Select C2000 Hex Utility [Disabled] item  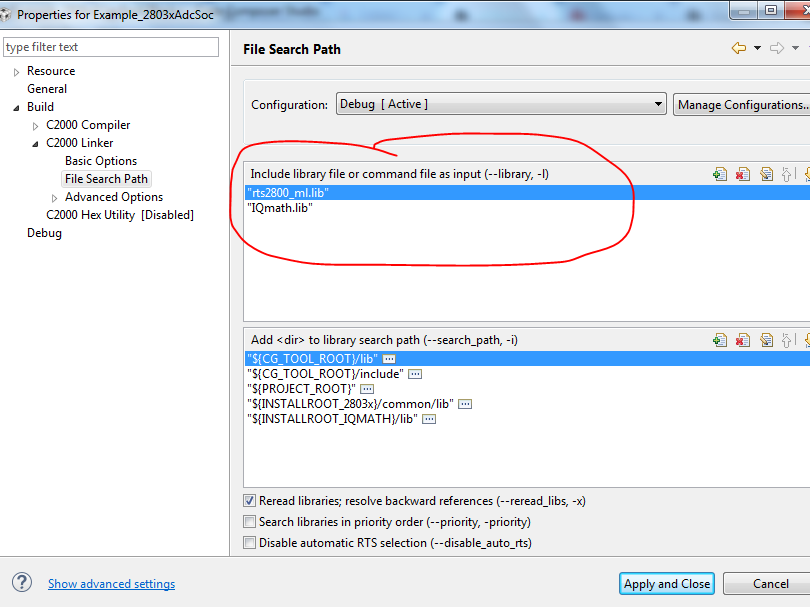click(x=120, y=215)
